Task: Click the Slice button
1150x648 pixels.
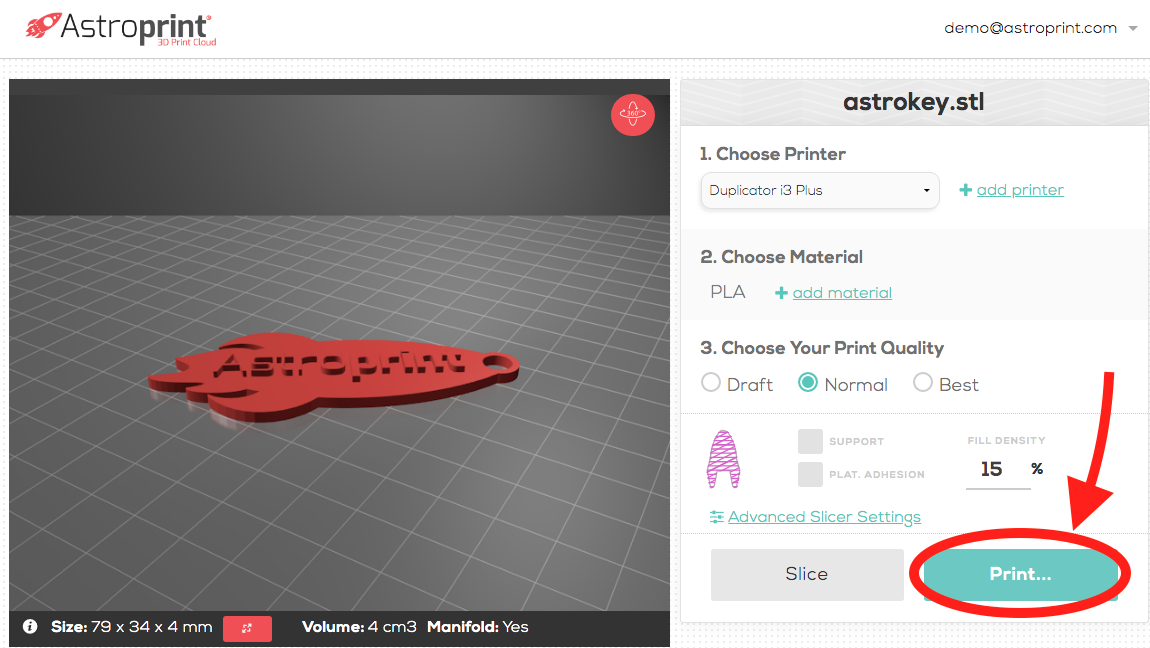Action: point(807,574)
